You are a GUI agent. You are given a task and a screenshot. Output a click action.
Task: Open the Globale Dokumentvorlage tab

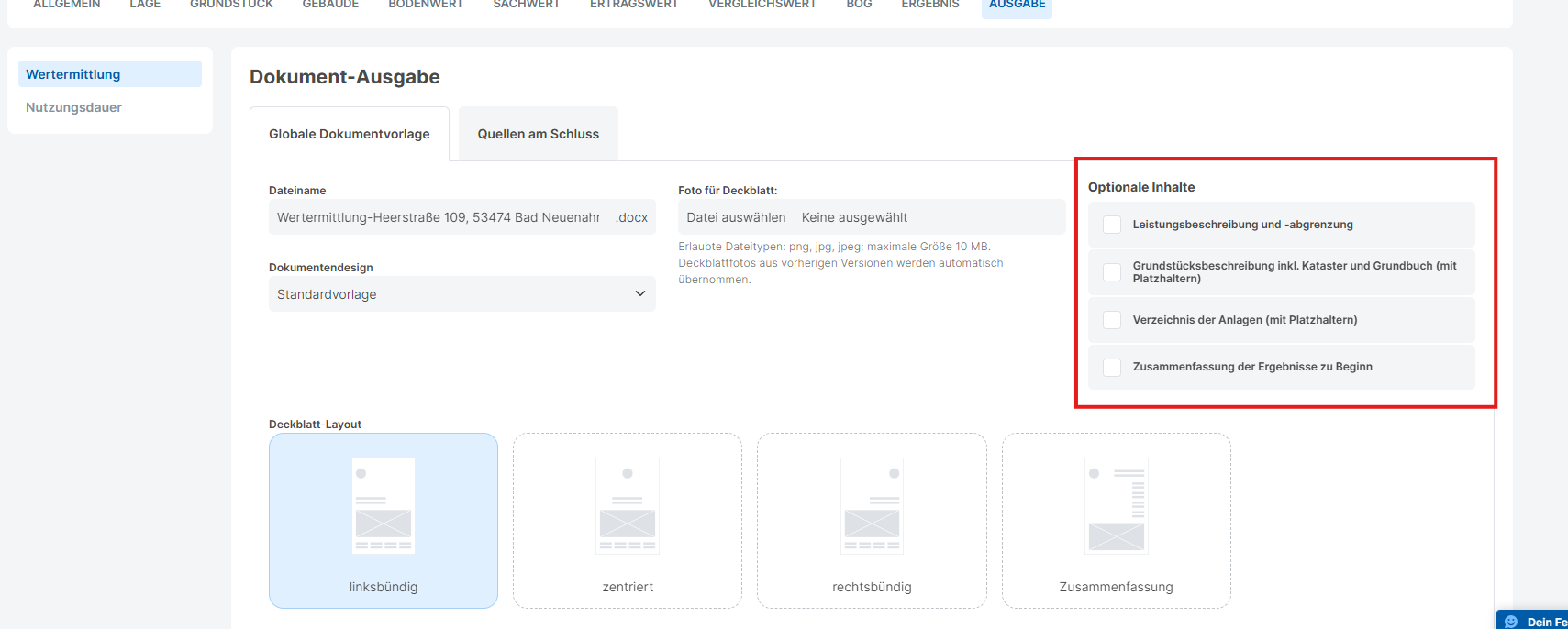click(x=349, y=134)
